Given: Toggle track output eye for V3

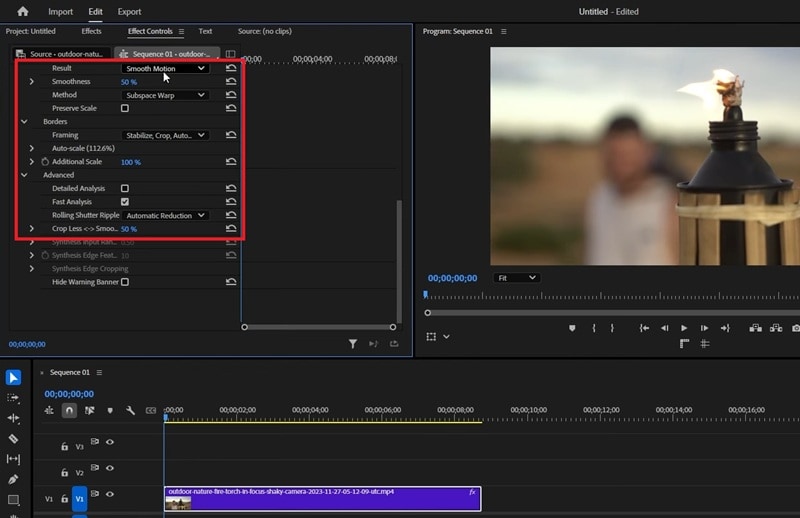Looking at the screenshot, I should coord(110,442).
